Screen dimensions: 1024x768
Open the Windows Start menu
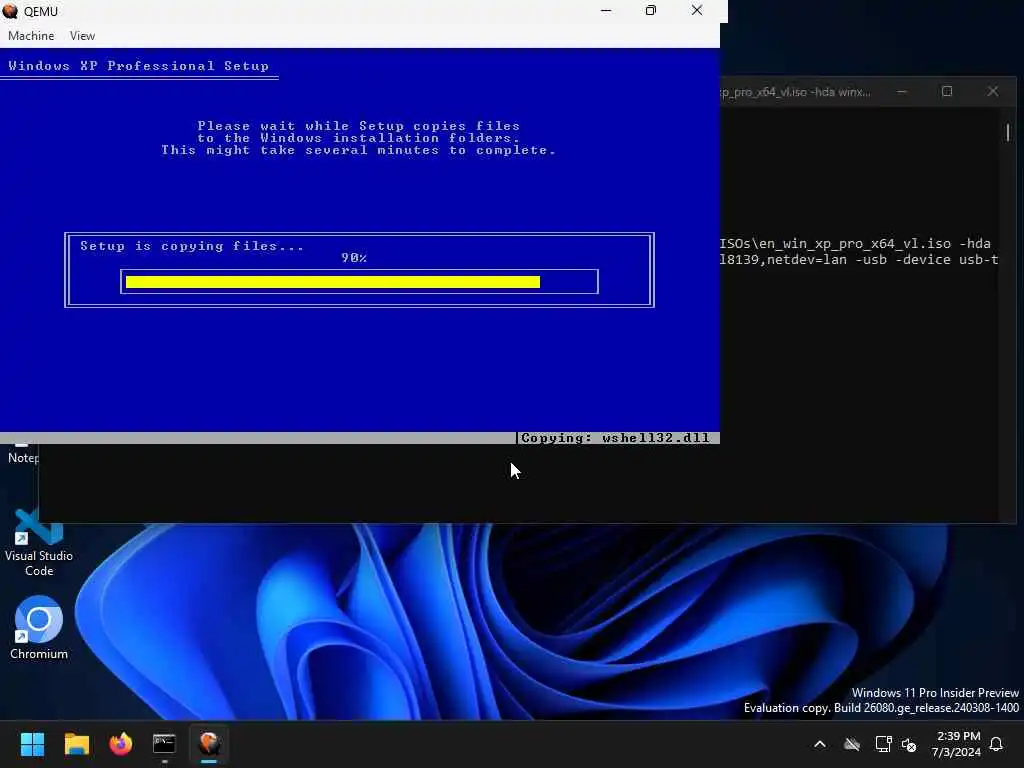click(x=32, y=744)
